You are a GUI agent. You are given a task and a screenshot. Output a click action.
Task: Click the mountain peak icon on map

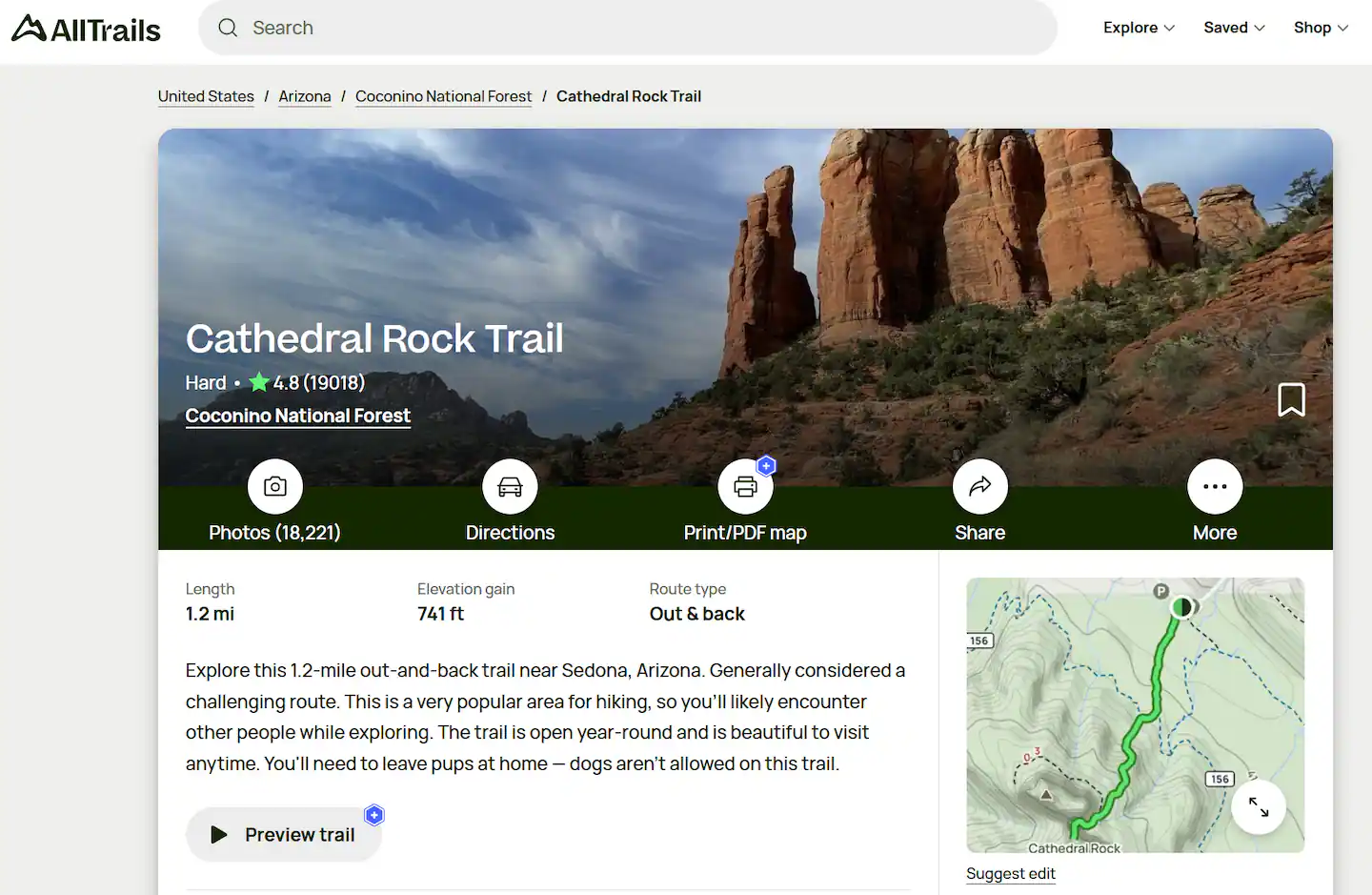pos(1046,794)
